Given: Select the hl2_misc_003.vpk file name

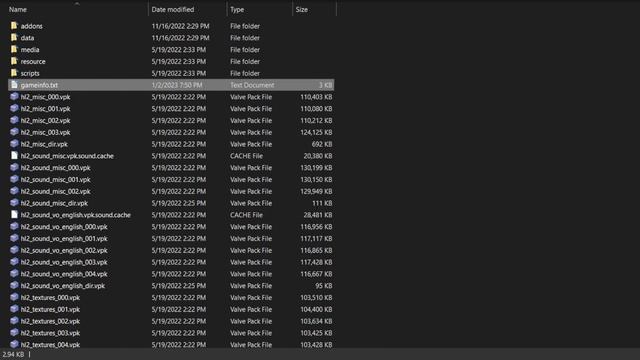Looking at the screenshot, I should click(x=45, y=133).
